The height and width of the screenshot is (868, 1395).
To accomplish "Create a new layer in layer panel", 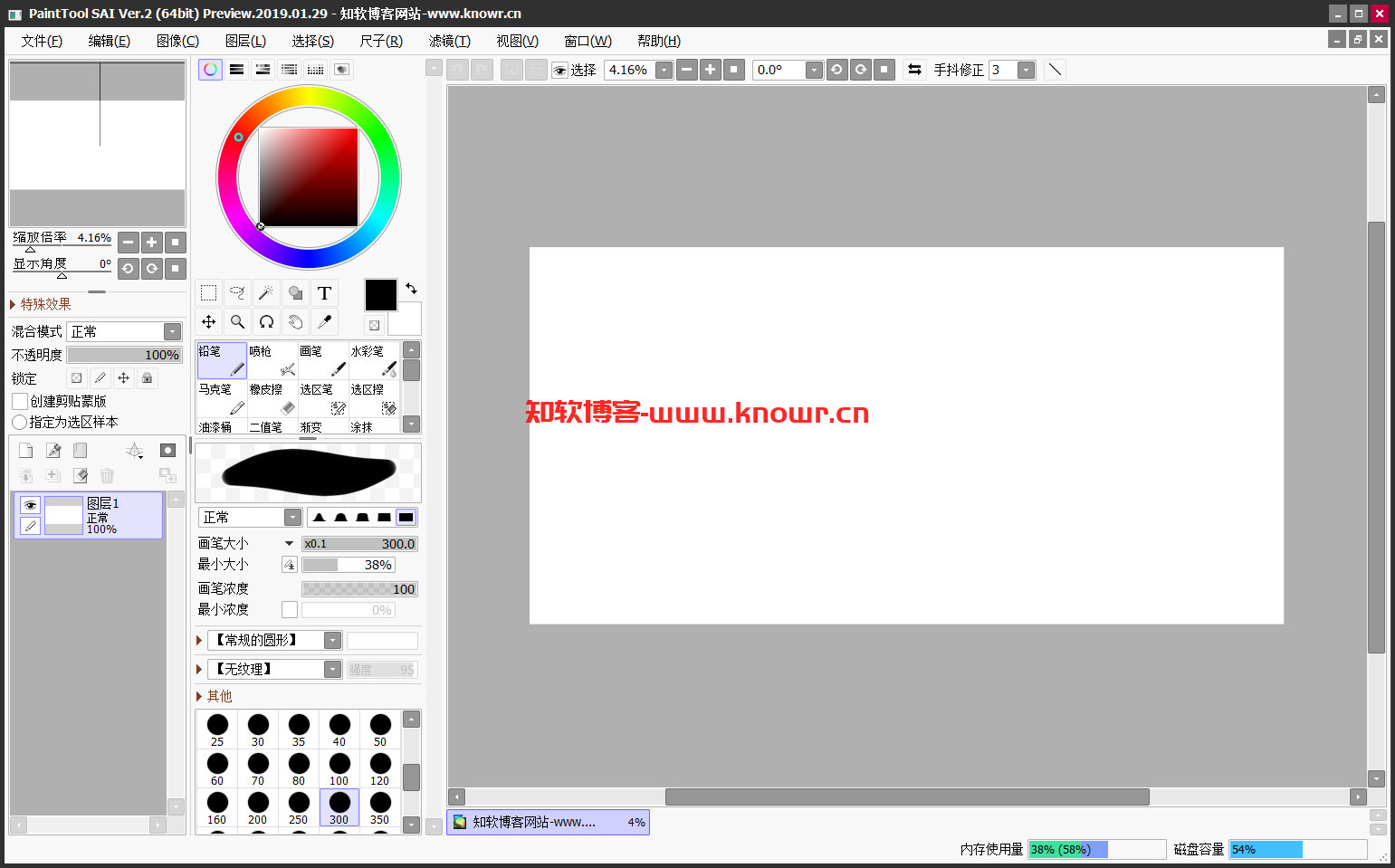I will click(25, 451).
